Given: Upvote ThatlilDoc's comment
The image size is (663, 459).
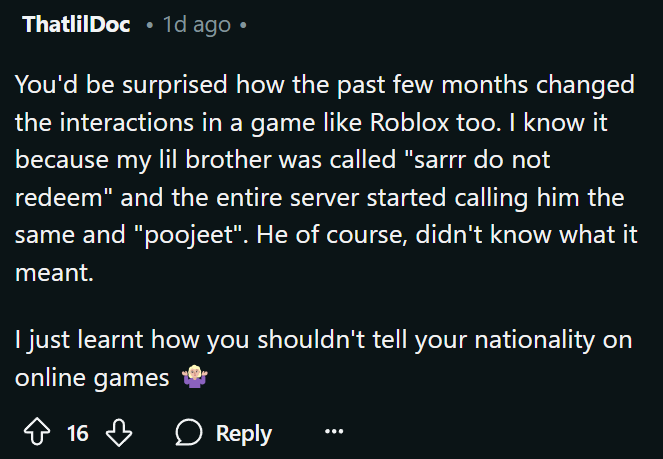Looking at the screenshot, I should [37, 432].
